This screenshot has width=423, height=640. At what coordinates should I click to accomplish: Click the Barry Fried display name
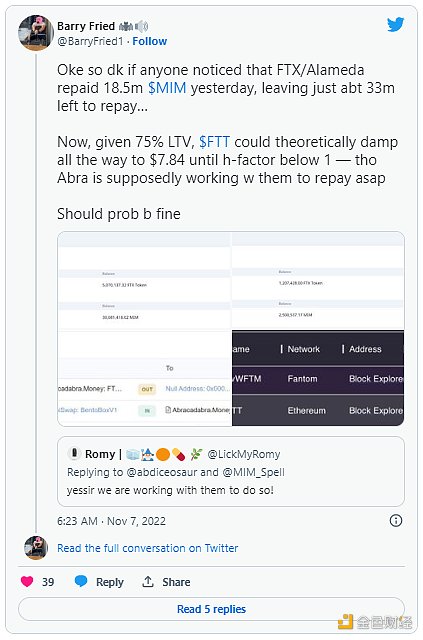[x=86, y=27]
